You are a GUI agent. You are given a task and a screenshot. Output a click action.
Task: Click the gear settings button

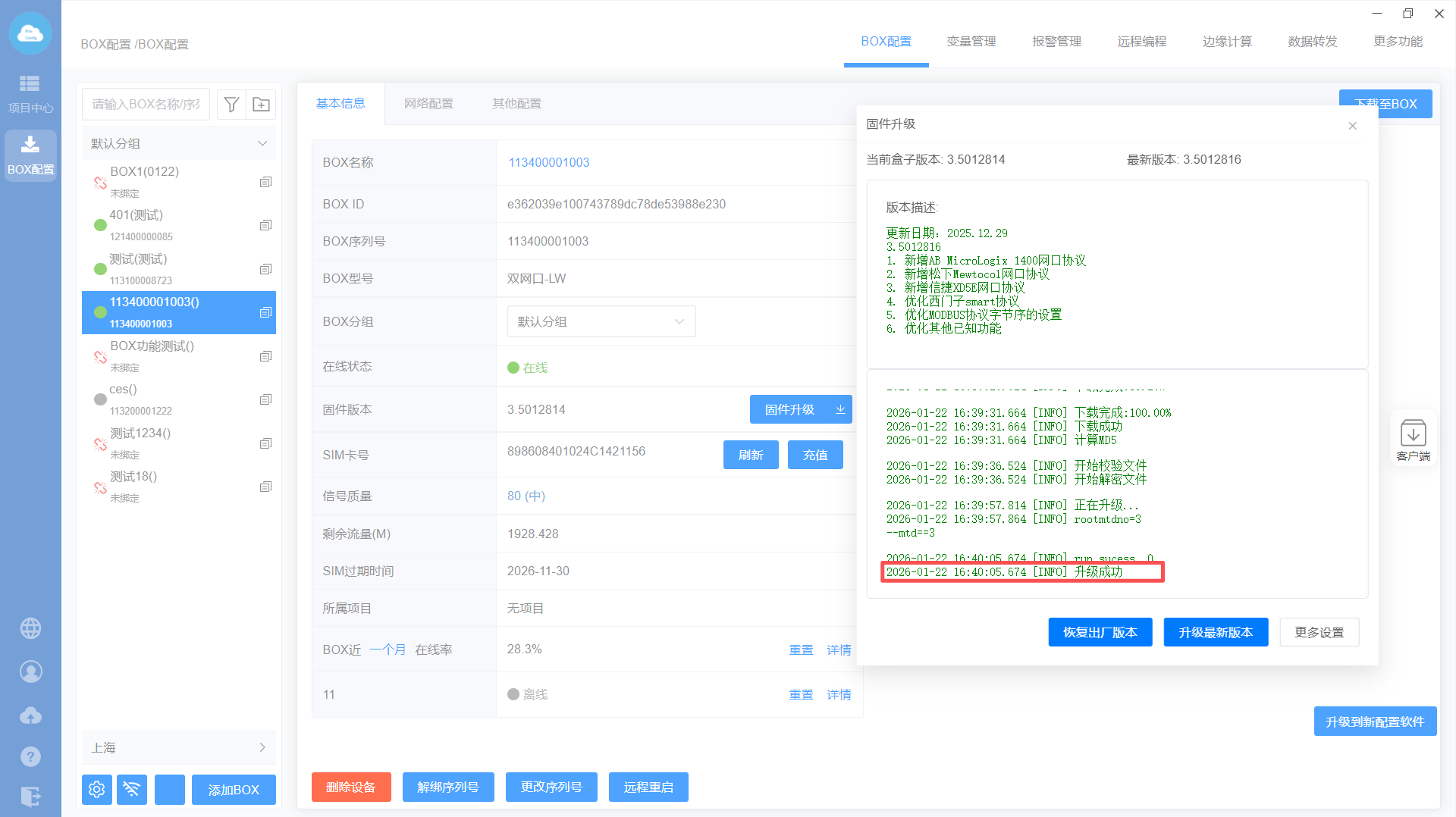97,789
